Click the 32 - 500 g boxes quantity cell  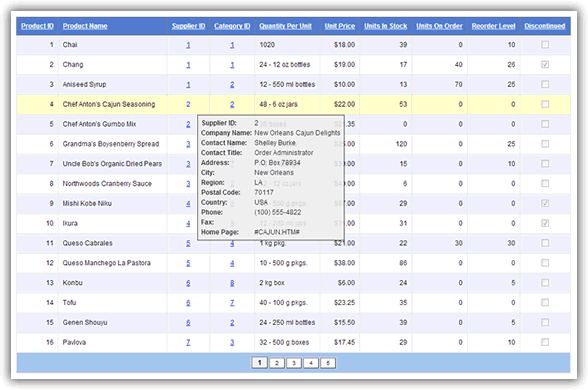[284, 342]
